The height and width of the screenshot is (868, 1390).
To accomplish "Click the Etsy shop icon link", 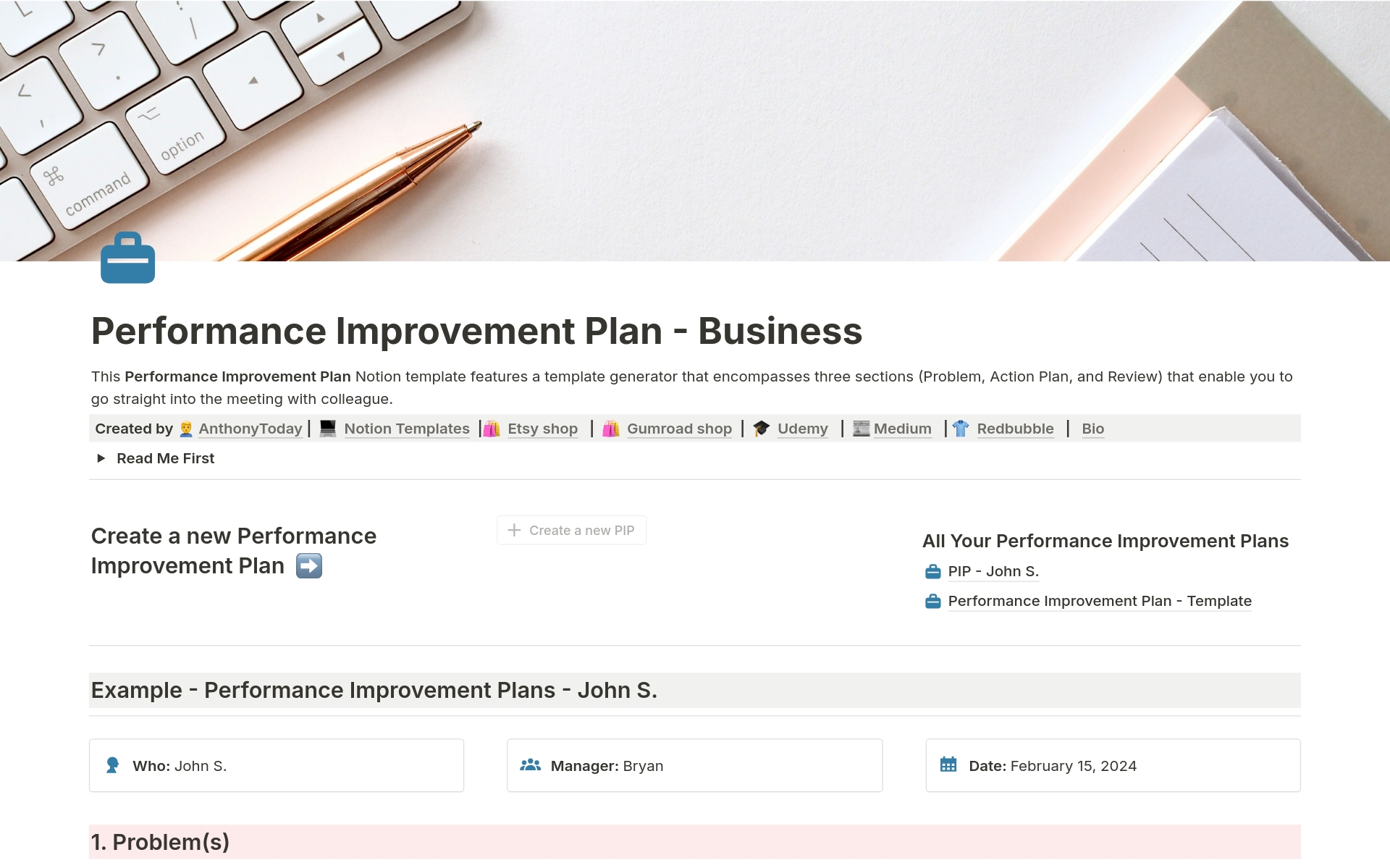I will coord(491,428).
